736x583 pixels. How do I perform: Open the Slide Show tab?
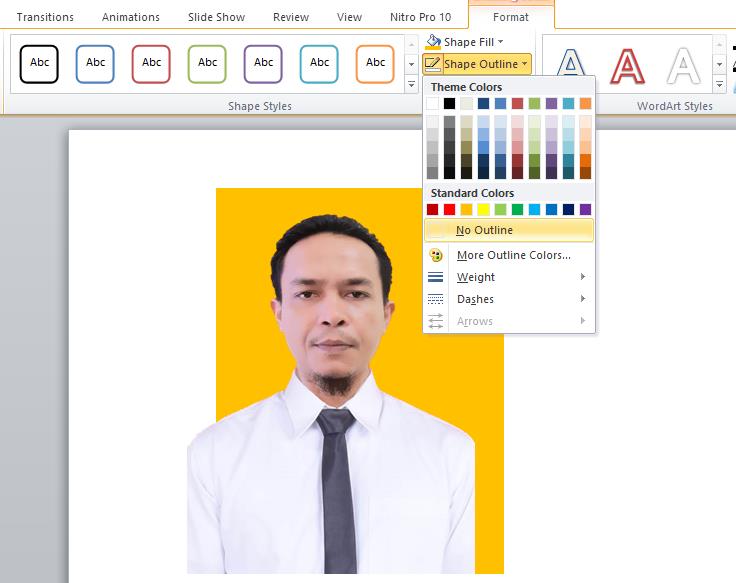coord(216,17)
